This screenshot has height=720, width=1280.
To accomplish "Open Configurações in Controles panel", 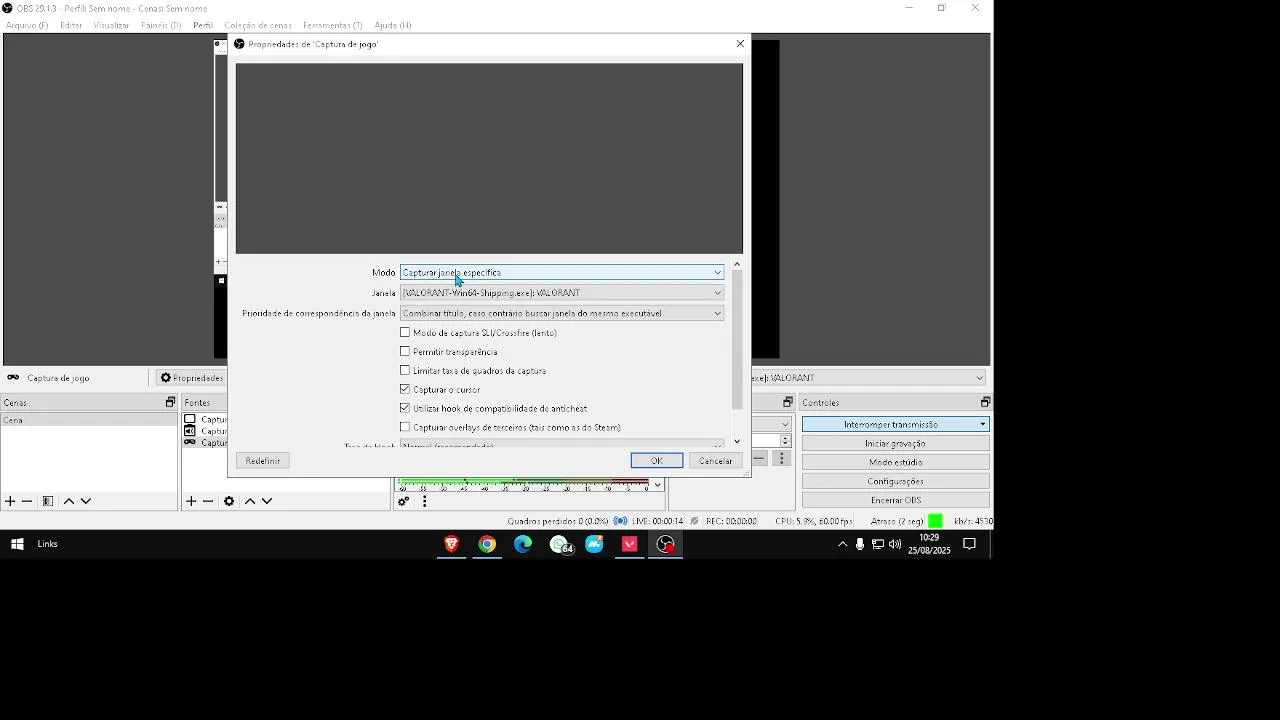I will point(895,481).
